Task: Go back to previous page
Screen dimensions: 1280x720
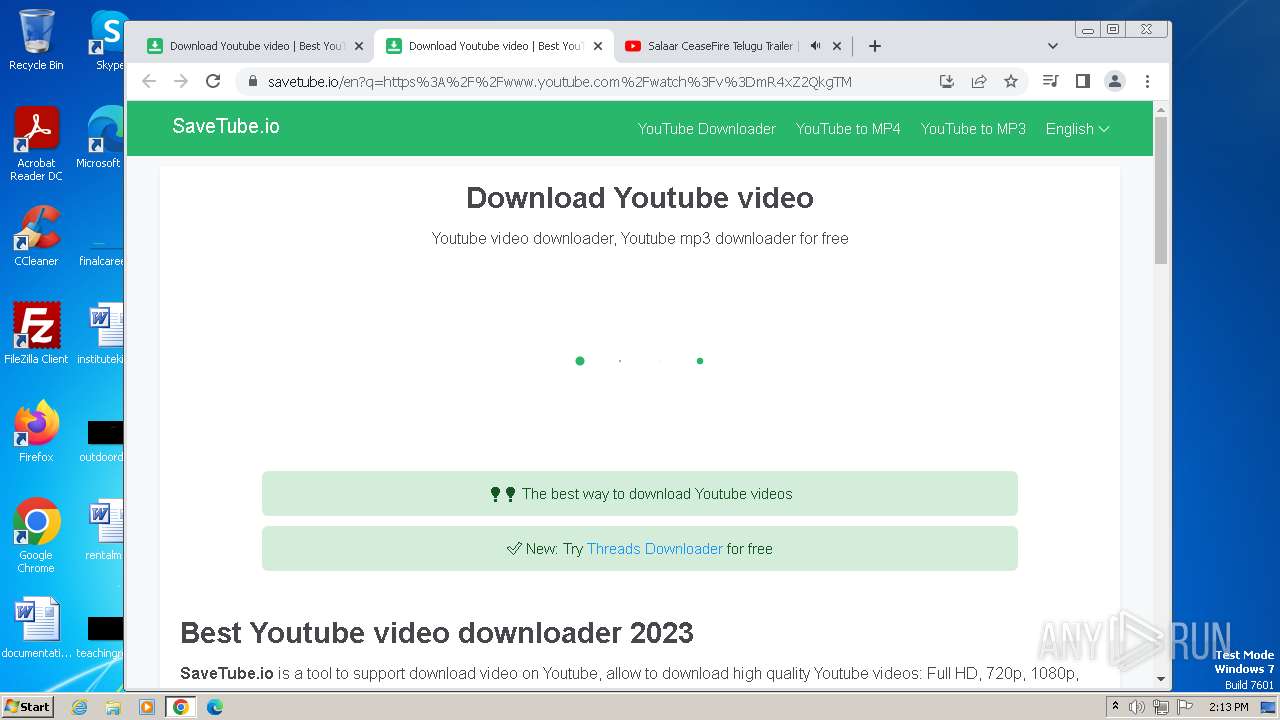Action: tap(149, 81)
